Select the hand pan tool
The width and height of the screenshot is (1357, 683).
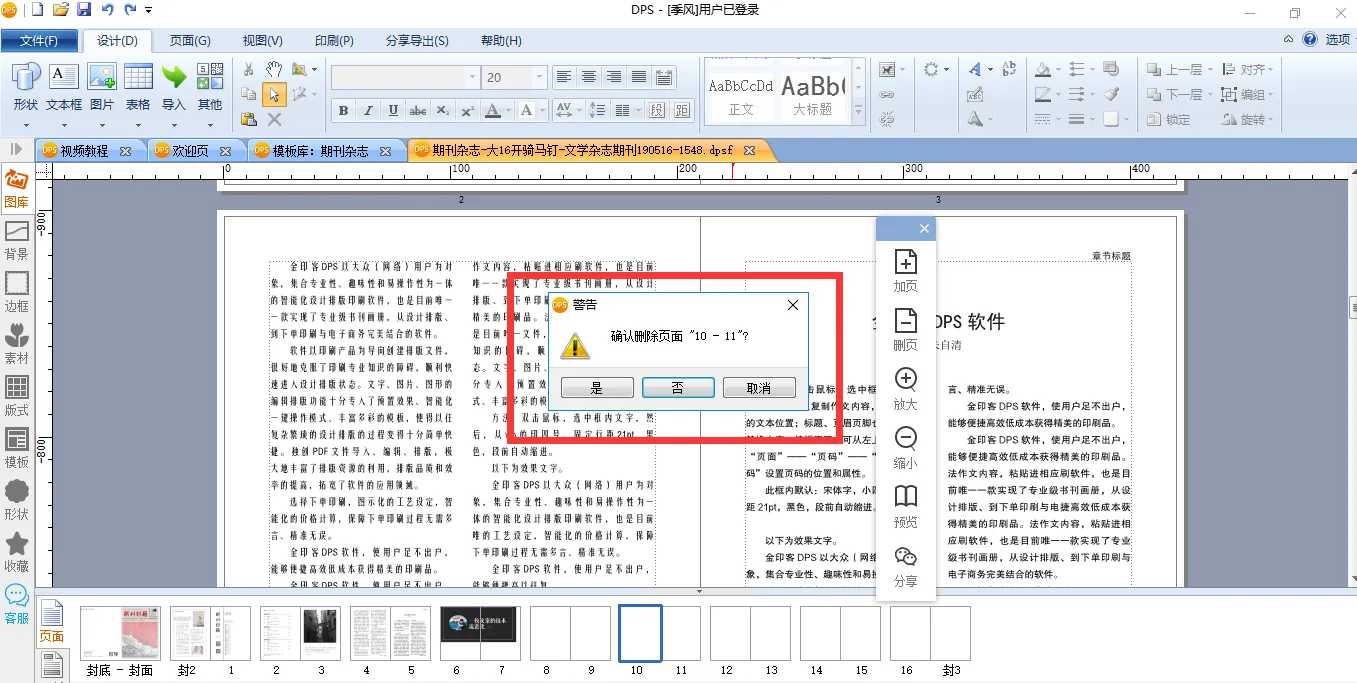point(274,69)
